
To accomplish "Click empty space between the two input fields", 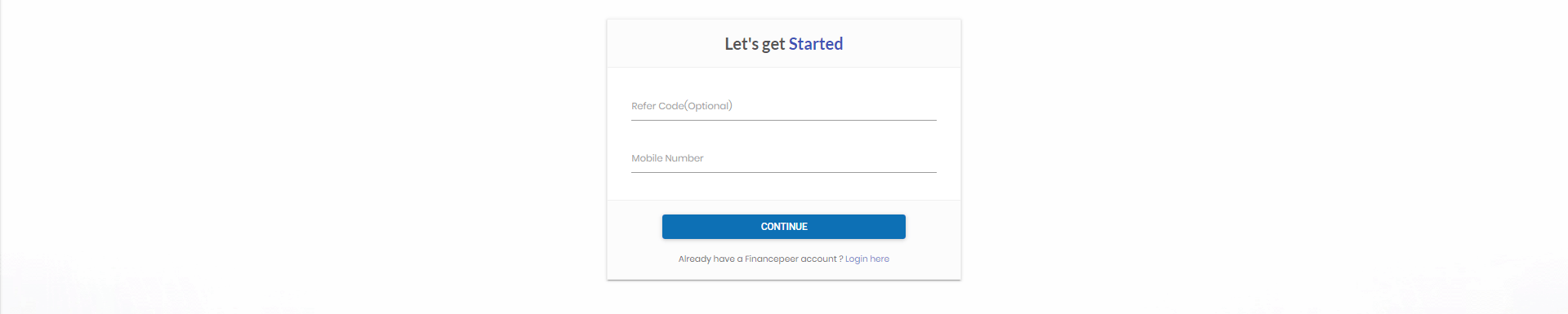I will pyautogui.click(x=783, y=134).
